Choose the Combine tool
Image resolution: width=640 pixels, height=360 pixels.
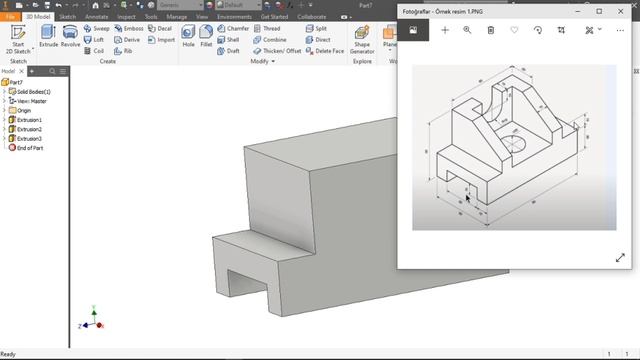pos(270,40)
